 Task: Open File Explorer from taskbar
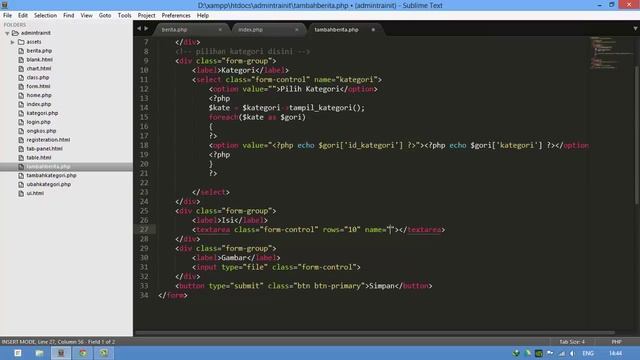(39, 353)
